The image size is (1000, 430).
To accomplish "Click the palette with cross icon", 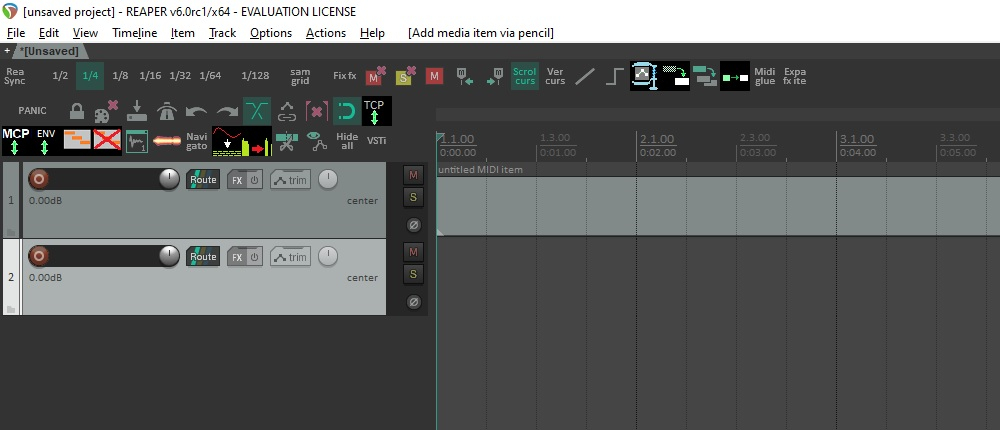I will tap(106, 111).
